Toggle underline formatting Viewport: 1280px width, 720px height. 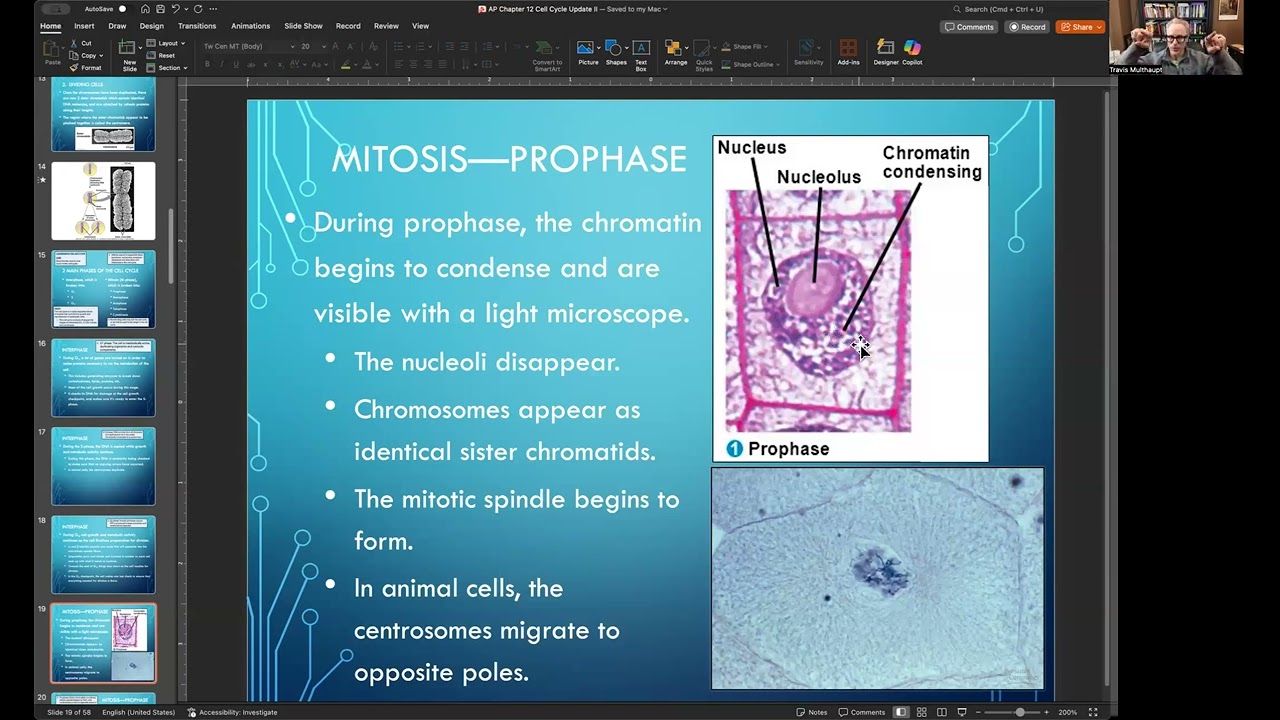[x=236, y=64]
